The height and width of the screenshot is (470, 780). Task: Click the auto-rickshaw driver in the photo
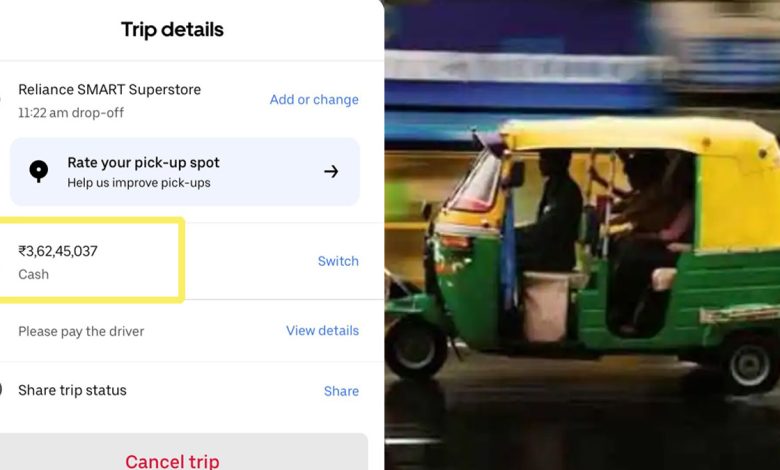pyautogui.click(x=551, y=214)
